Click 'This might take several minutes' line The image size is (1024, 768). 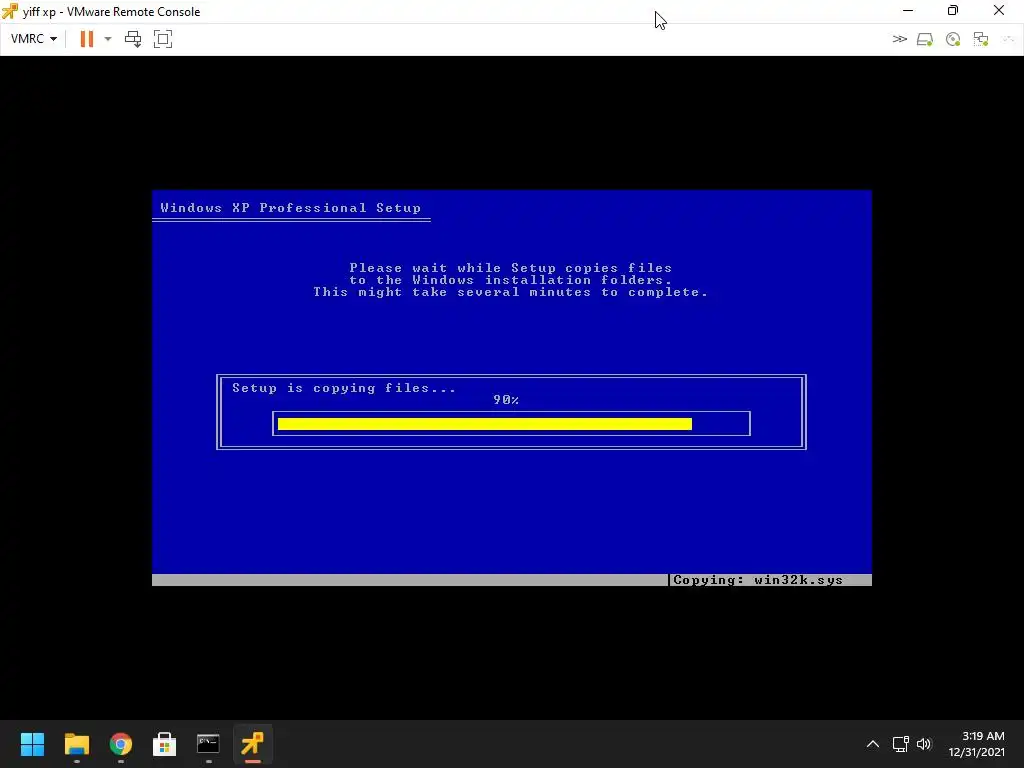click(511, 292)
